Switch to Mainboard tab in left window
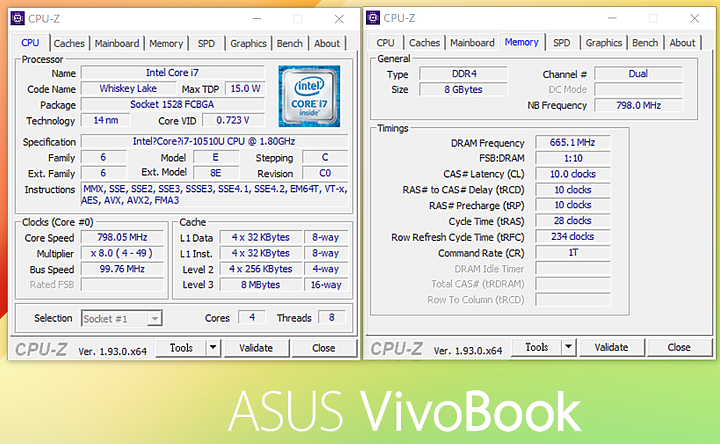This screenshot has width=720, height=444. coord(117,44)
